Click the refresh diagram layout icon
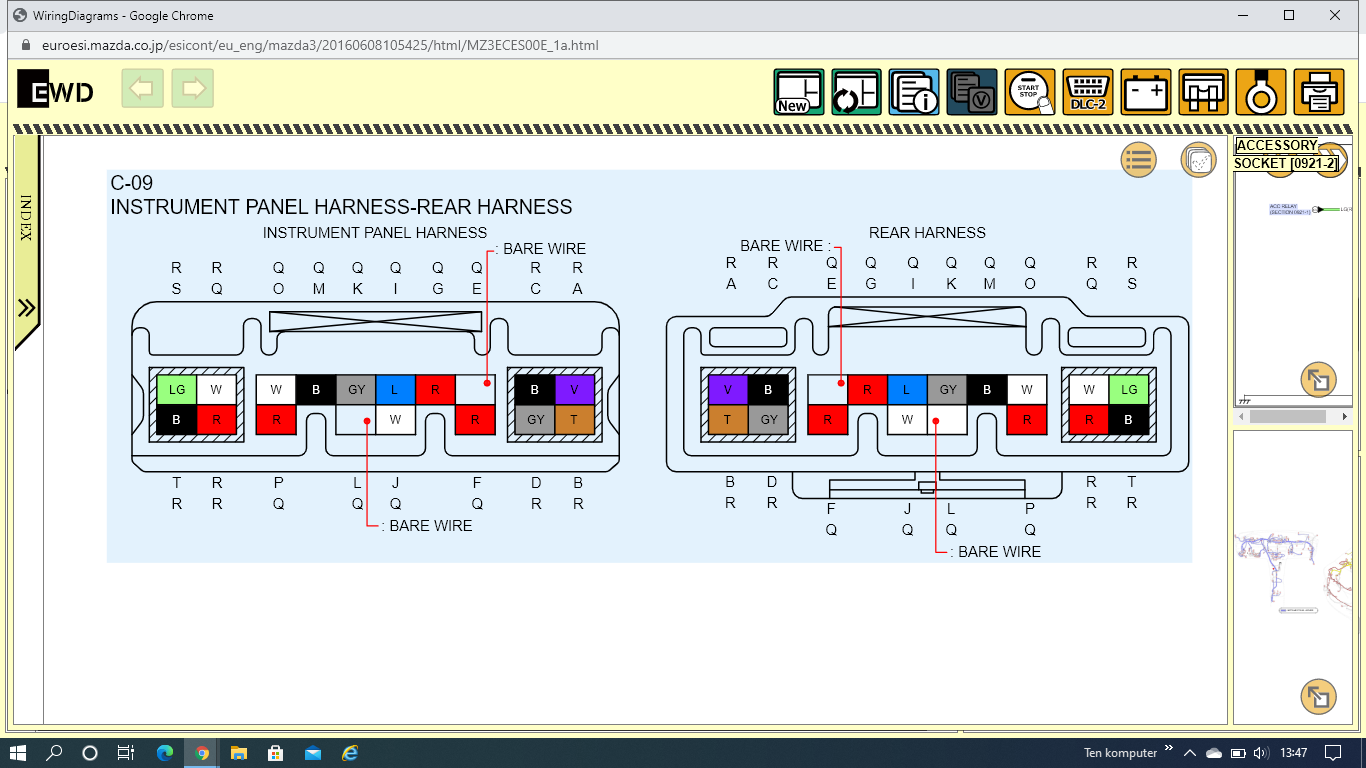Image resolution: width=1366 pixels, height=768 pixels. pyautogui.click(x=856, y=93)
